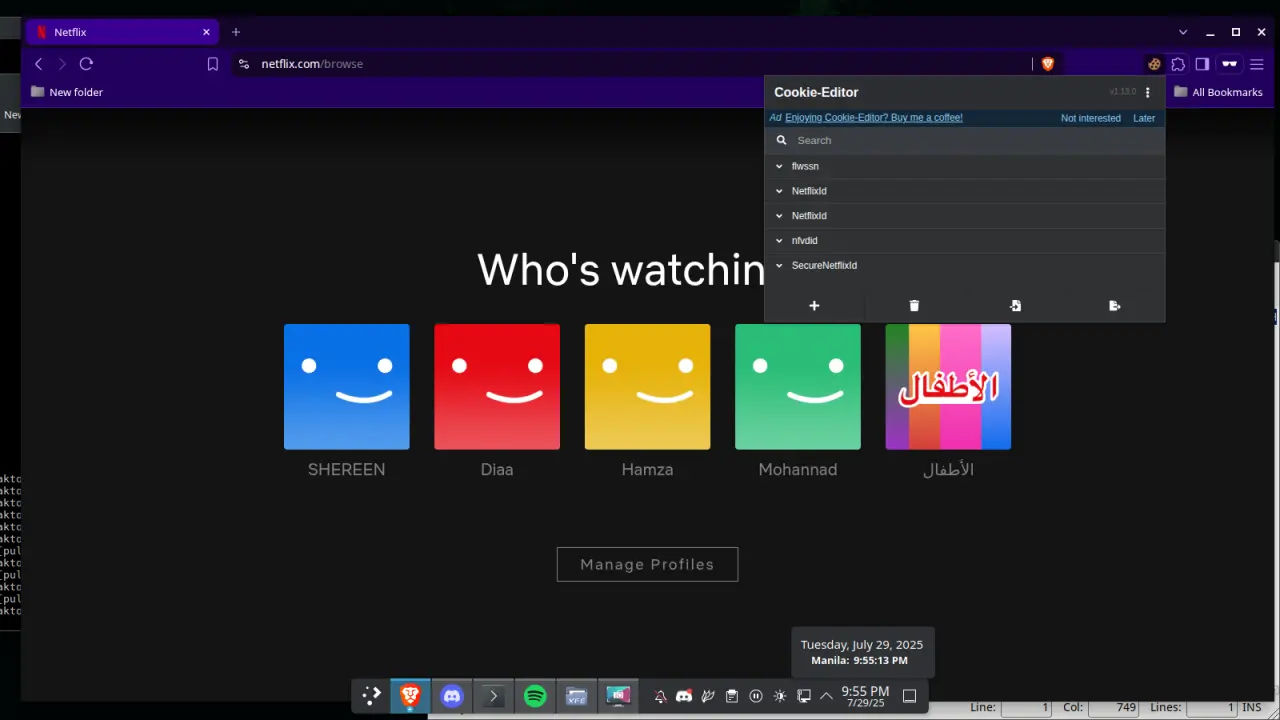The width and height of the screenshot is (1280, 720).
Task: Click the display configuration tray icon
Action: point(804,696)
